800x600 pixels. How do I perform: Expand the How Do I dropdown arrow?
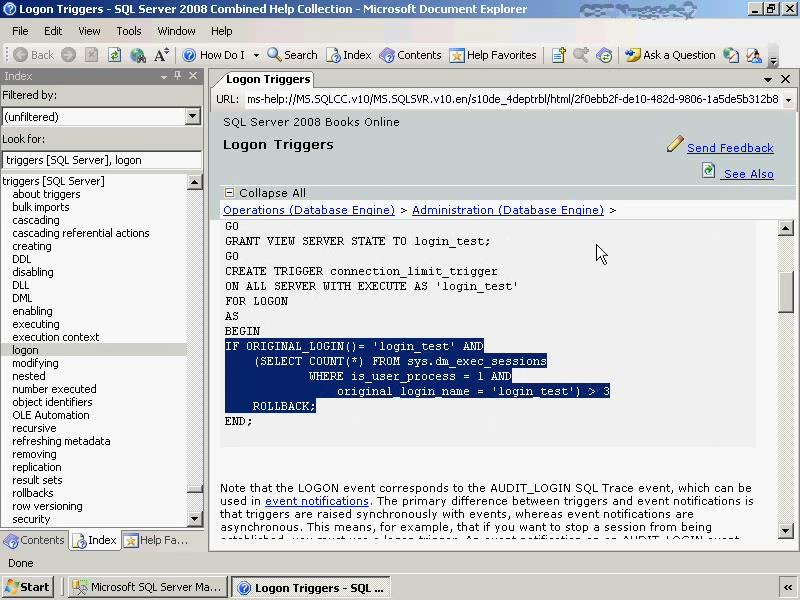click(256, 55)
